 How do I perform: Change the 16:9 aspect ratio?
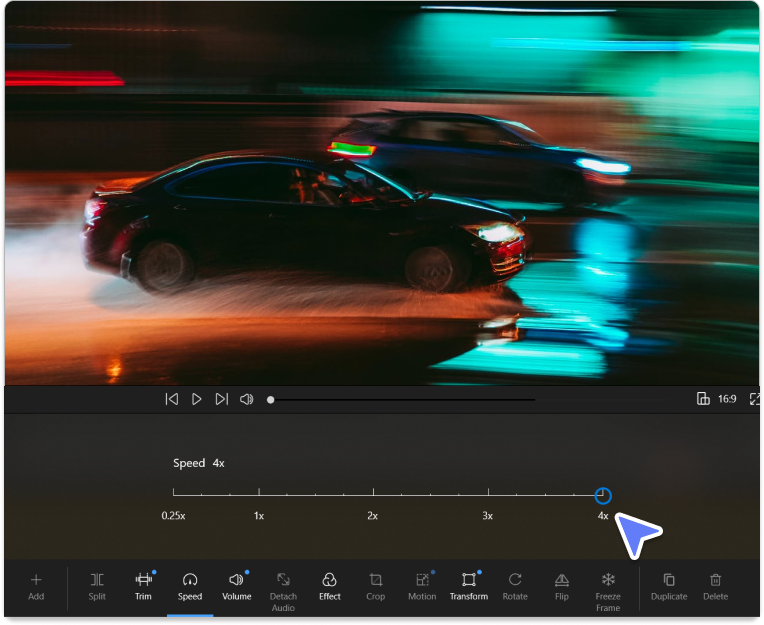(726, 399)
